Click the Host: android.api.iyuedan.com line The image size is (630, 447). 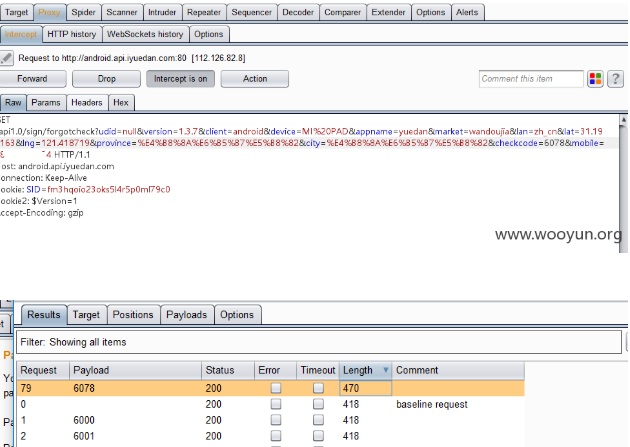[57, 166]
